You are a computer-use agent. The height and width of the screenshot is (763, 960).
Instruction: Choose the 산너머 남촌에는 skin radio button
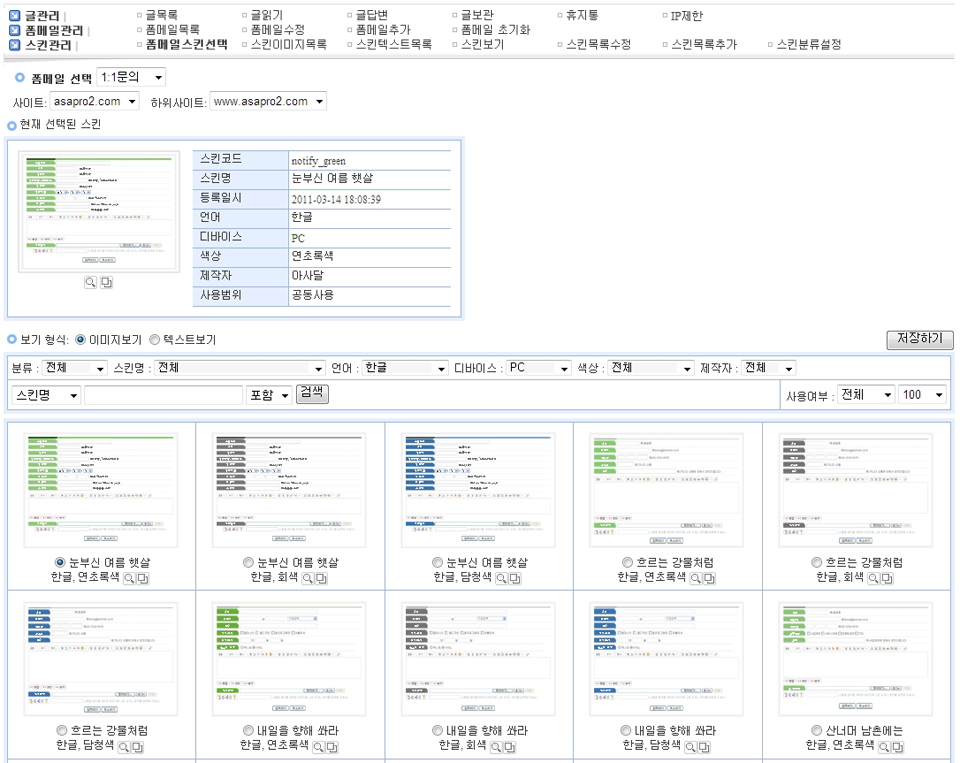click(816, 731)
